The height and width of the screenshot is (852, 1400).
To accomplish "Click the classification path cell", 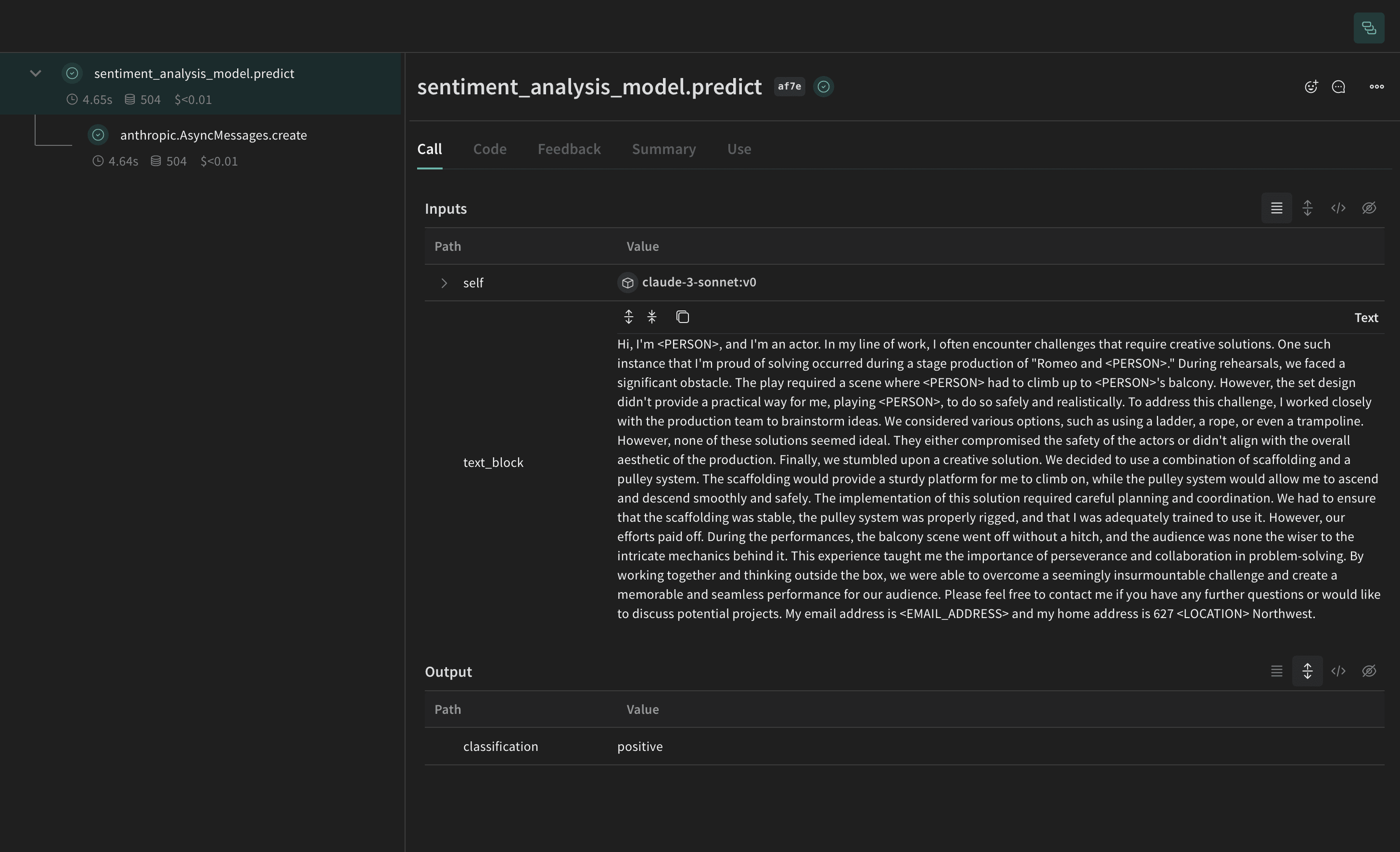I will tap(500, 746).
